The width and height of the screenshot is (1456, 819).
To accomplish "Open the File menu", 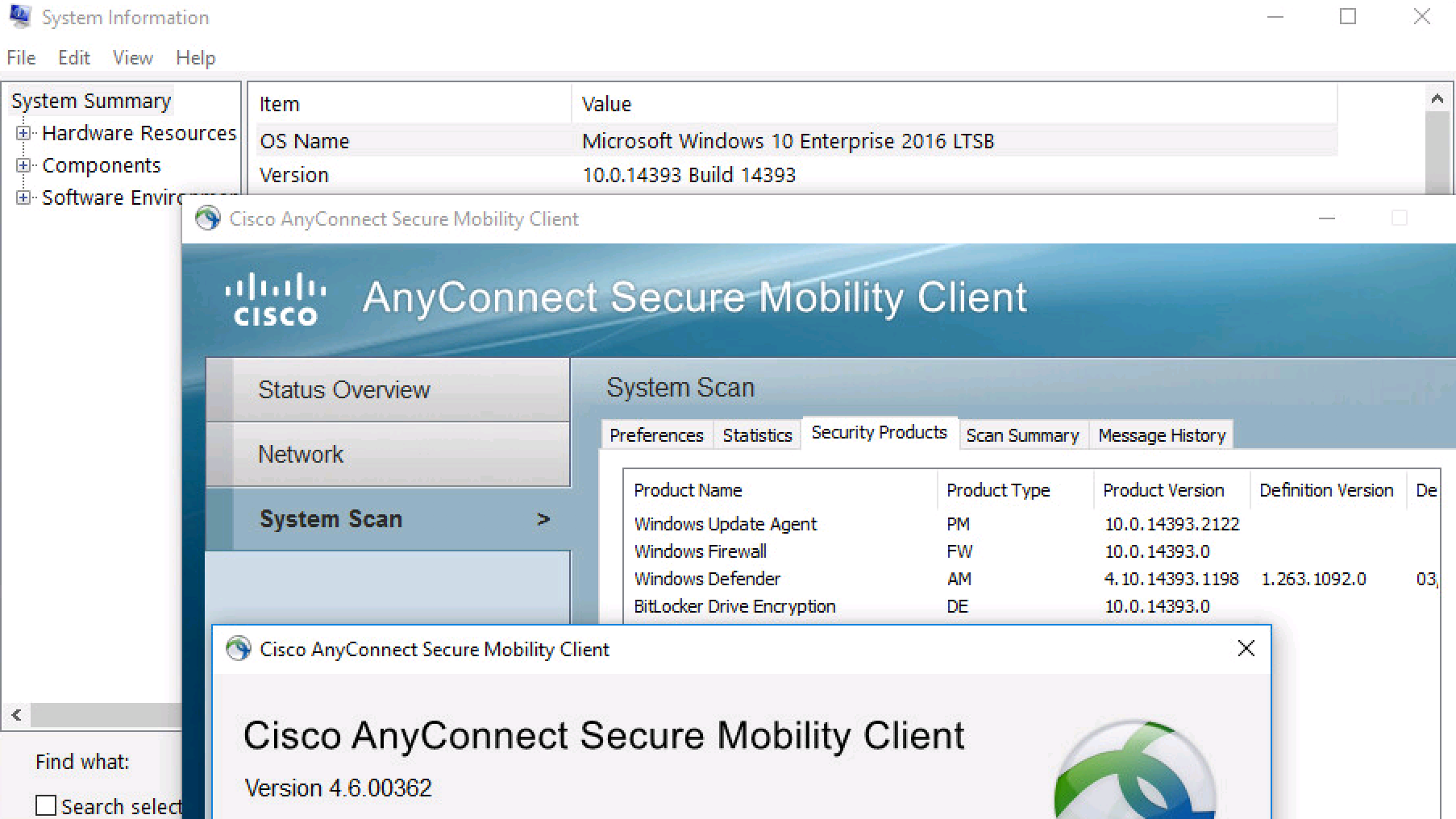I will [x=21, y=58].
